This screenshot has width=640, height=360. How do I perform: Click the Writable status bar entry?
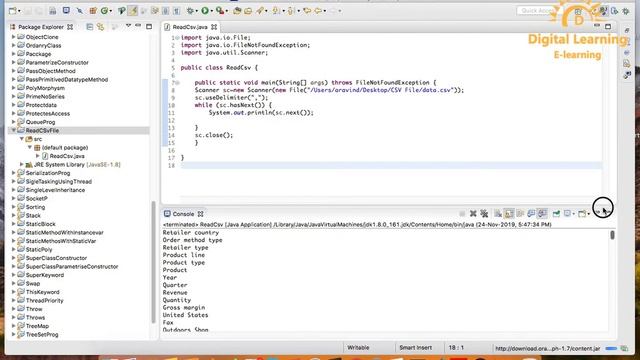point(358,348)
